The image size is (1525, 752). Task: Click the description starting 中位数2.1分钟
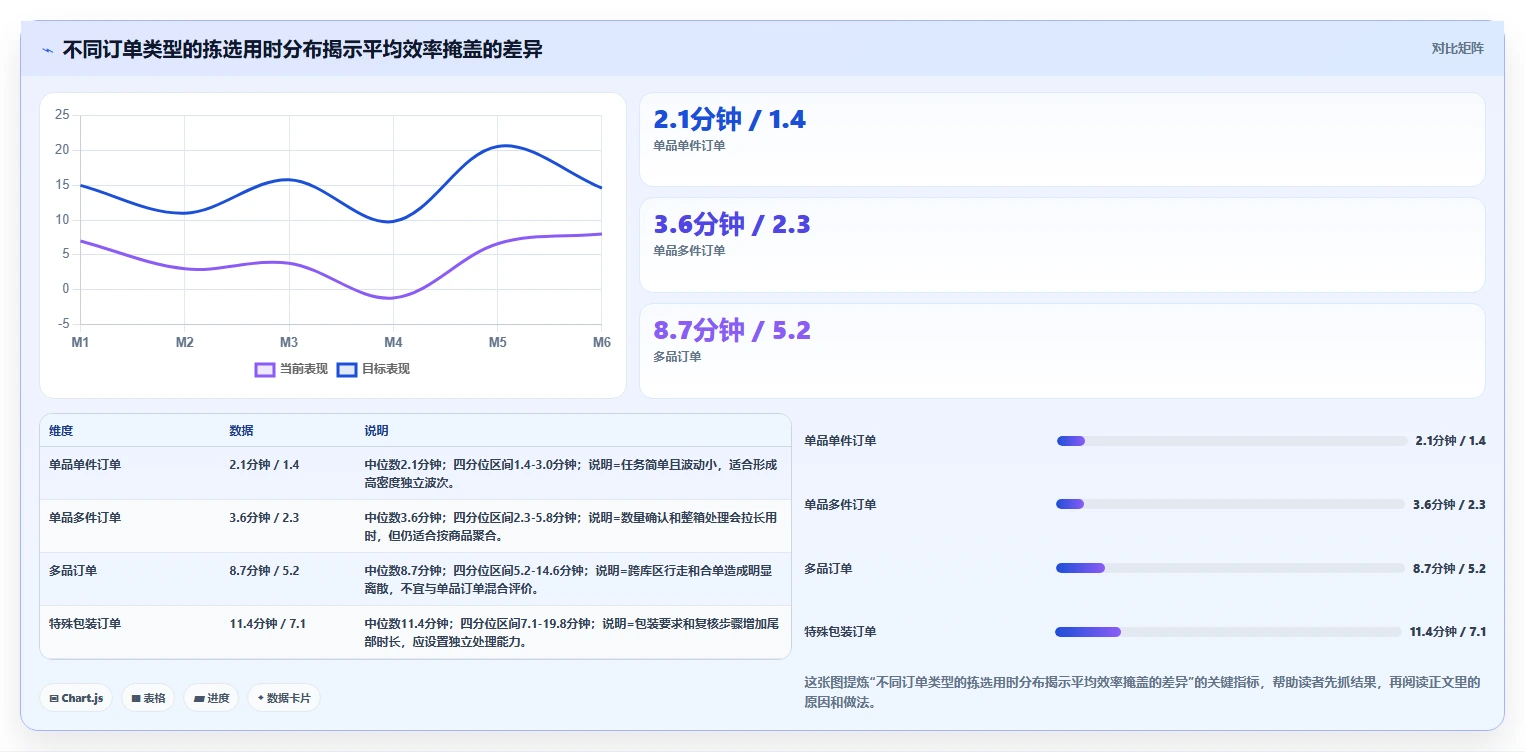571,474
